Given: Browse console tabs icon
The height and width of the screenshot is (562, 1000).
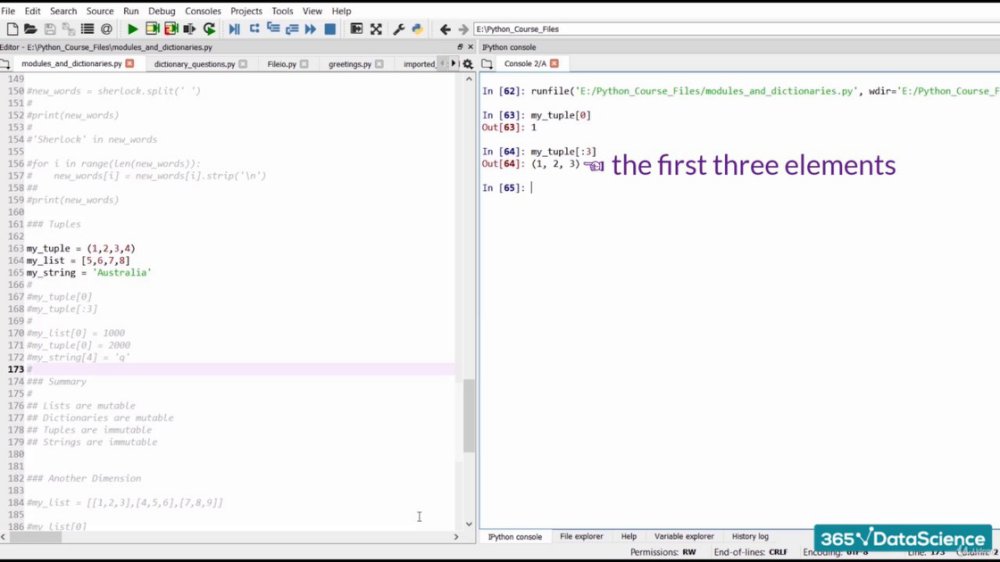Looking at the screenshot, I should point(487,64).
